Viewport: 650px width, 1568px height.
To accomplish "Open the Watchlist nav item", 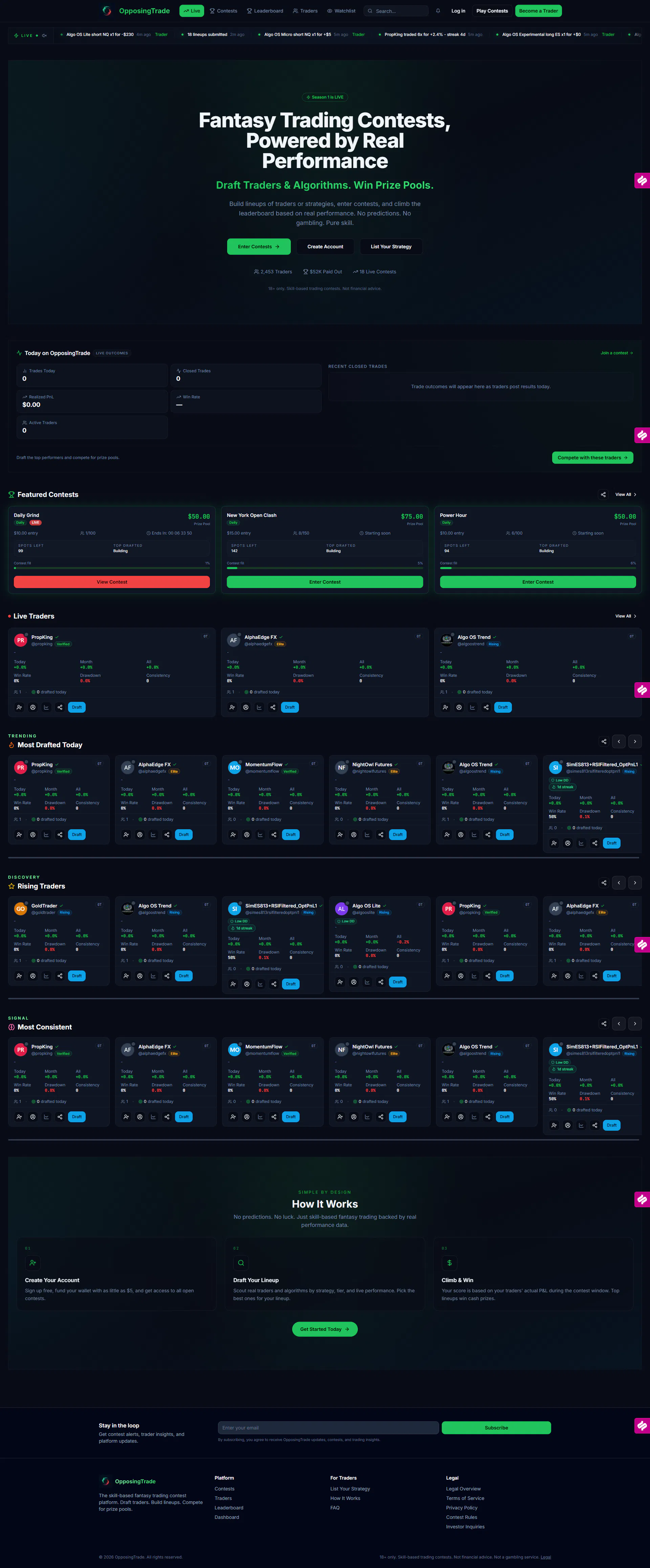I will point(342,11).
